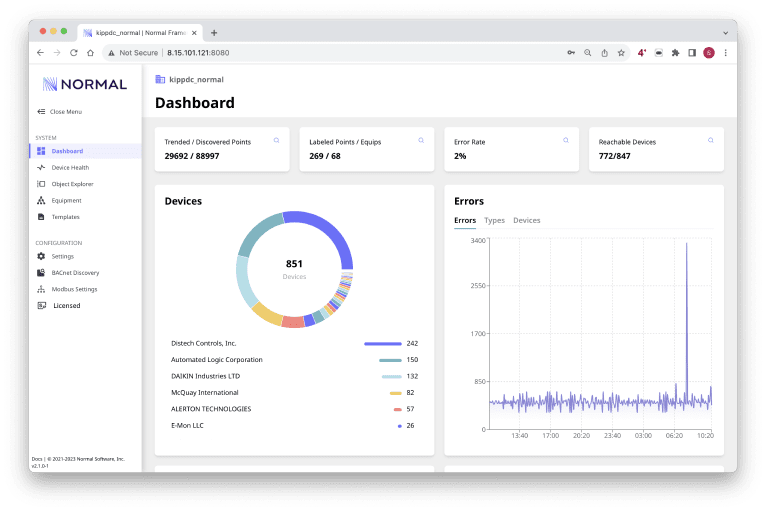Switch to the Devices tab in Errors panel
Screen dimensions: 766x511
click(x=527, y=220)
